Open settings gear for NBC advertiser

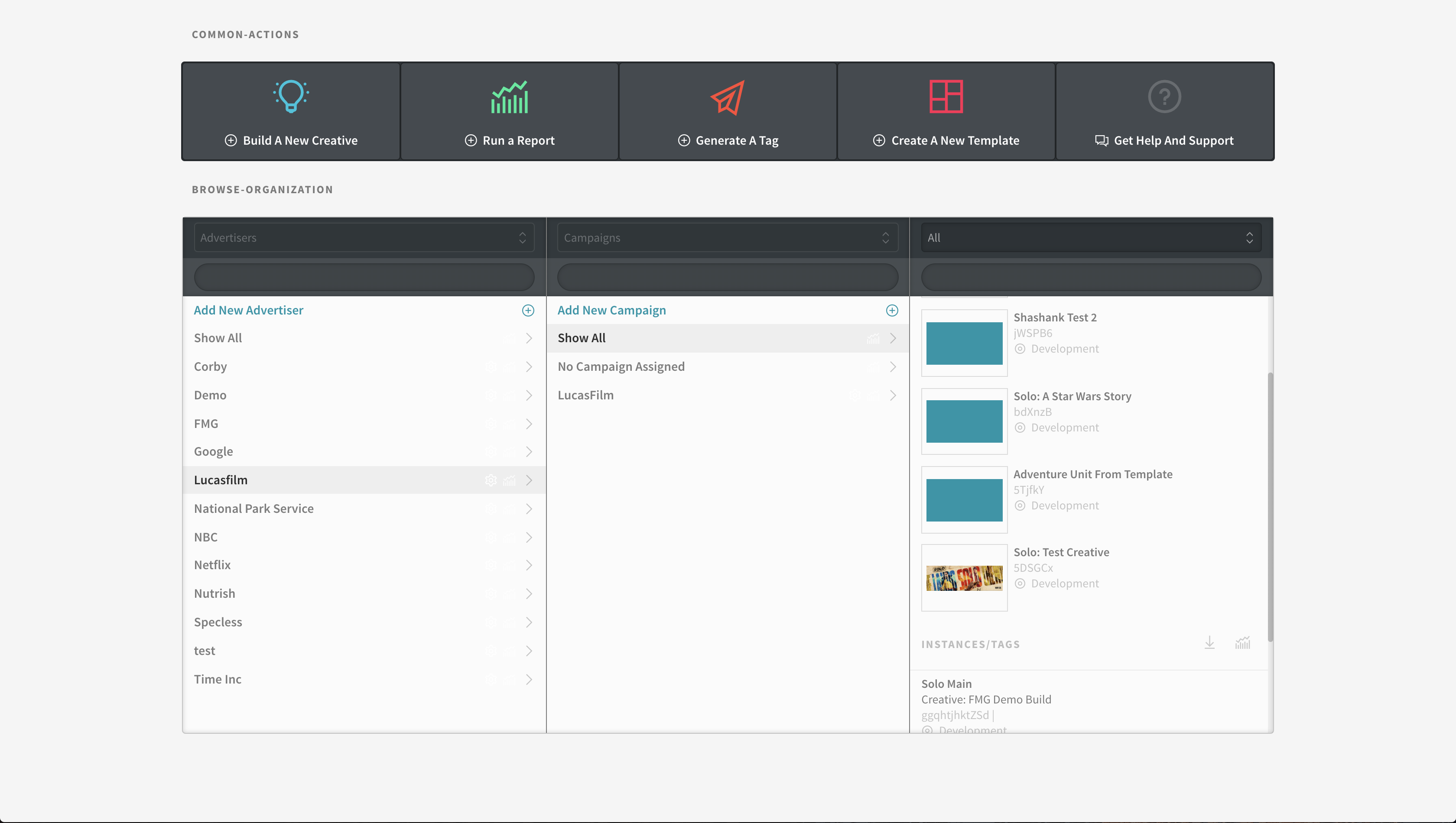491,538
